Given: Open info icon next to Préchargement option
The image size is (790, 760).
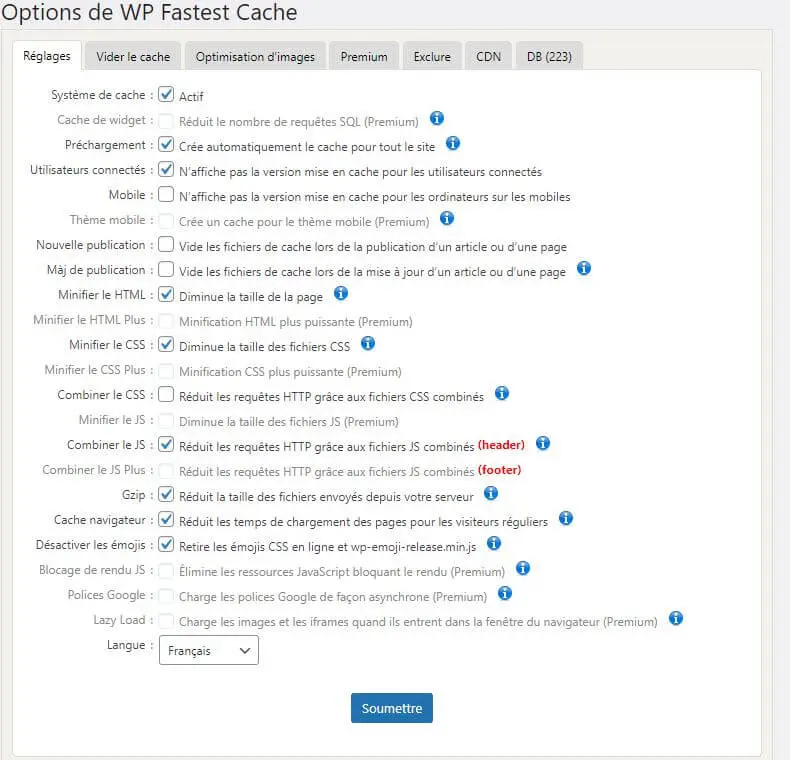Looking at the screenshot, I should [452, 143].
